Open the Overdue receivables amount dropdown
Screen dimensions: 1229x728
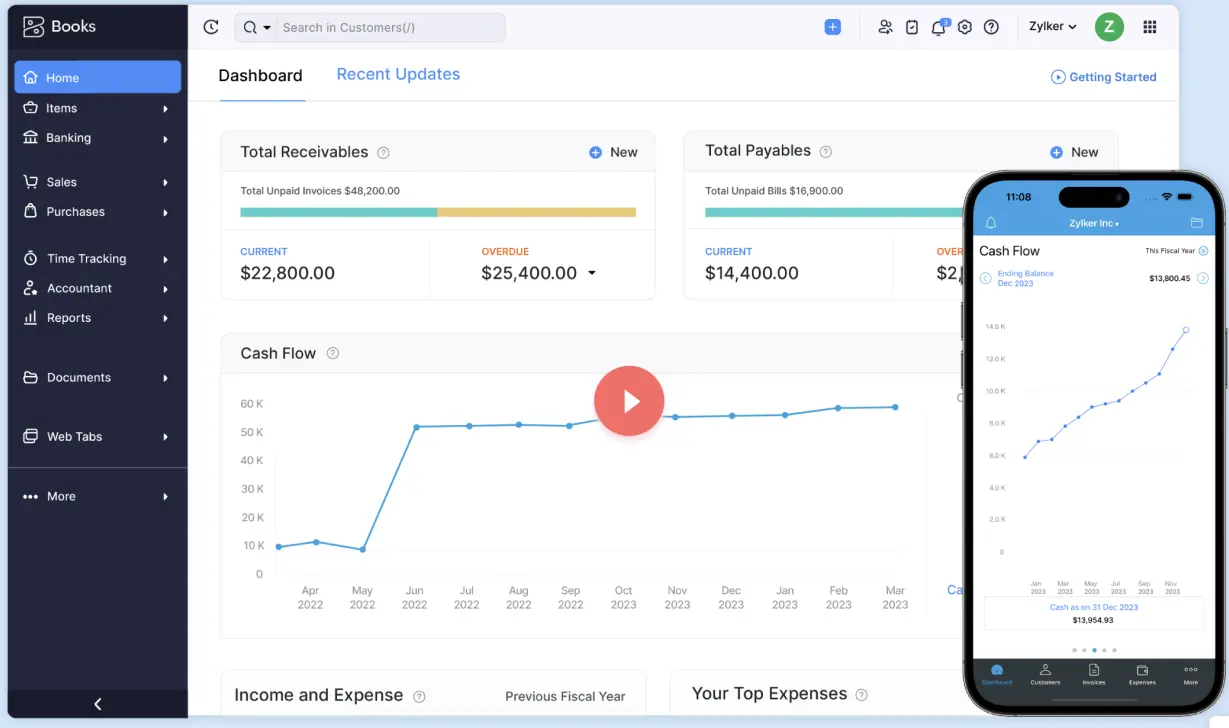pyautogui.click(x=592, y=273)
